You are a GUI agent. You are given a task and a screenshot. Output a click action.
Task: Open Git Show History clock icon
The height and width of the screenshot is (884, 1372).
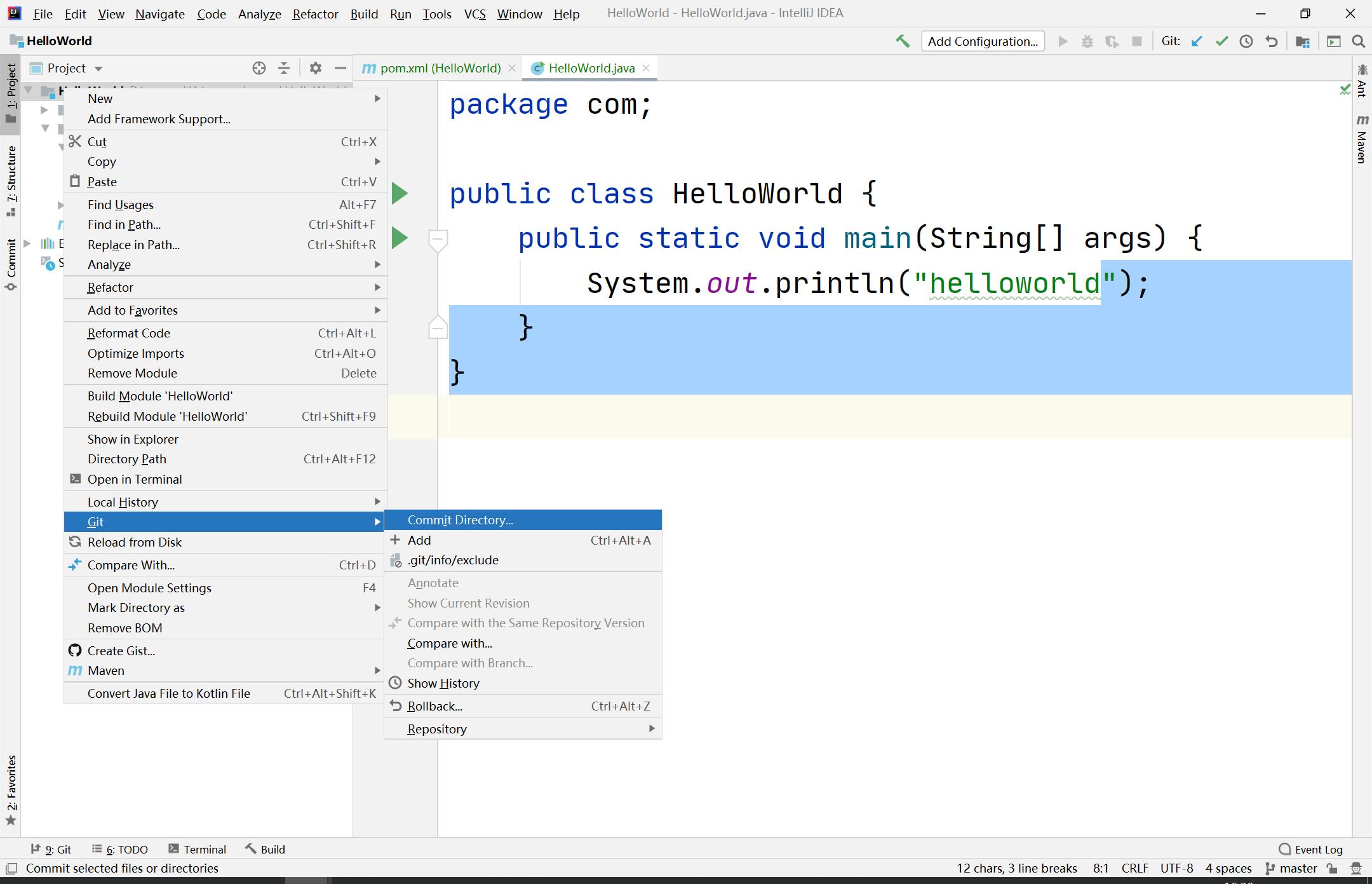point(1246,41)
